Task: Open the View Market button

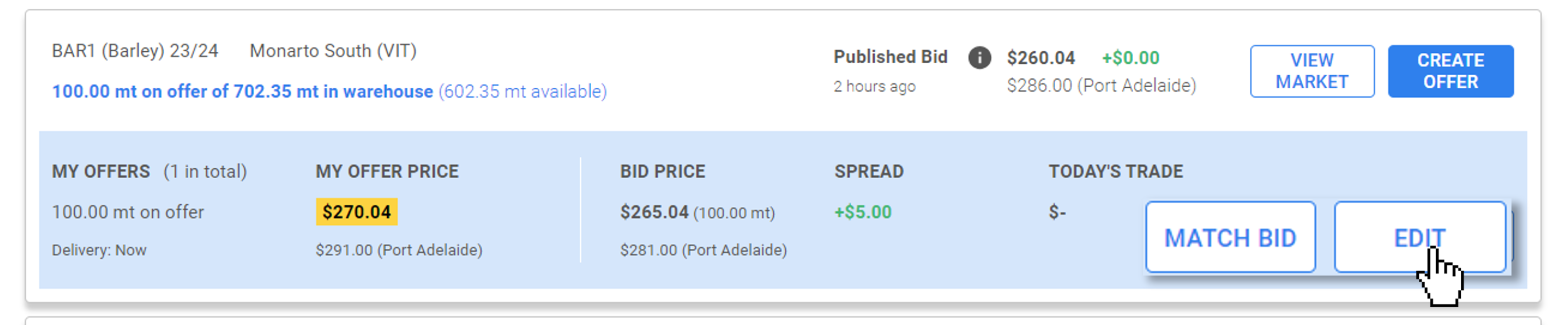Action: tap(1311, 71)
